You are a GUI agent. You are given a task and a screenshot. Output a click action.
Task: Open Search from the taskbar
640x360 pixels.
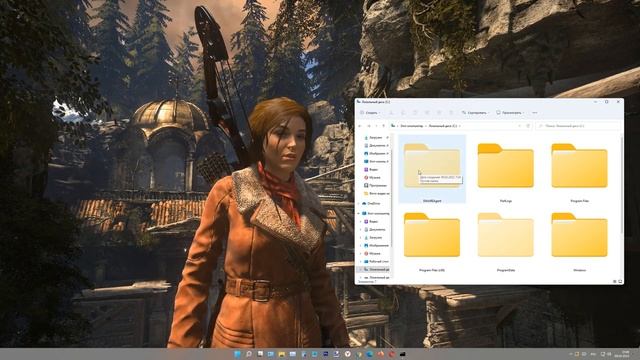(x=249, y=354)
